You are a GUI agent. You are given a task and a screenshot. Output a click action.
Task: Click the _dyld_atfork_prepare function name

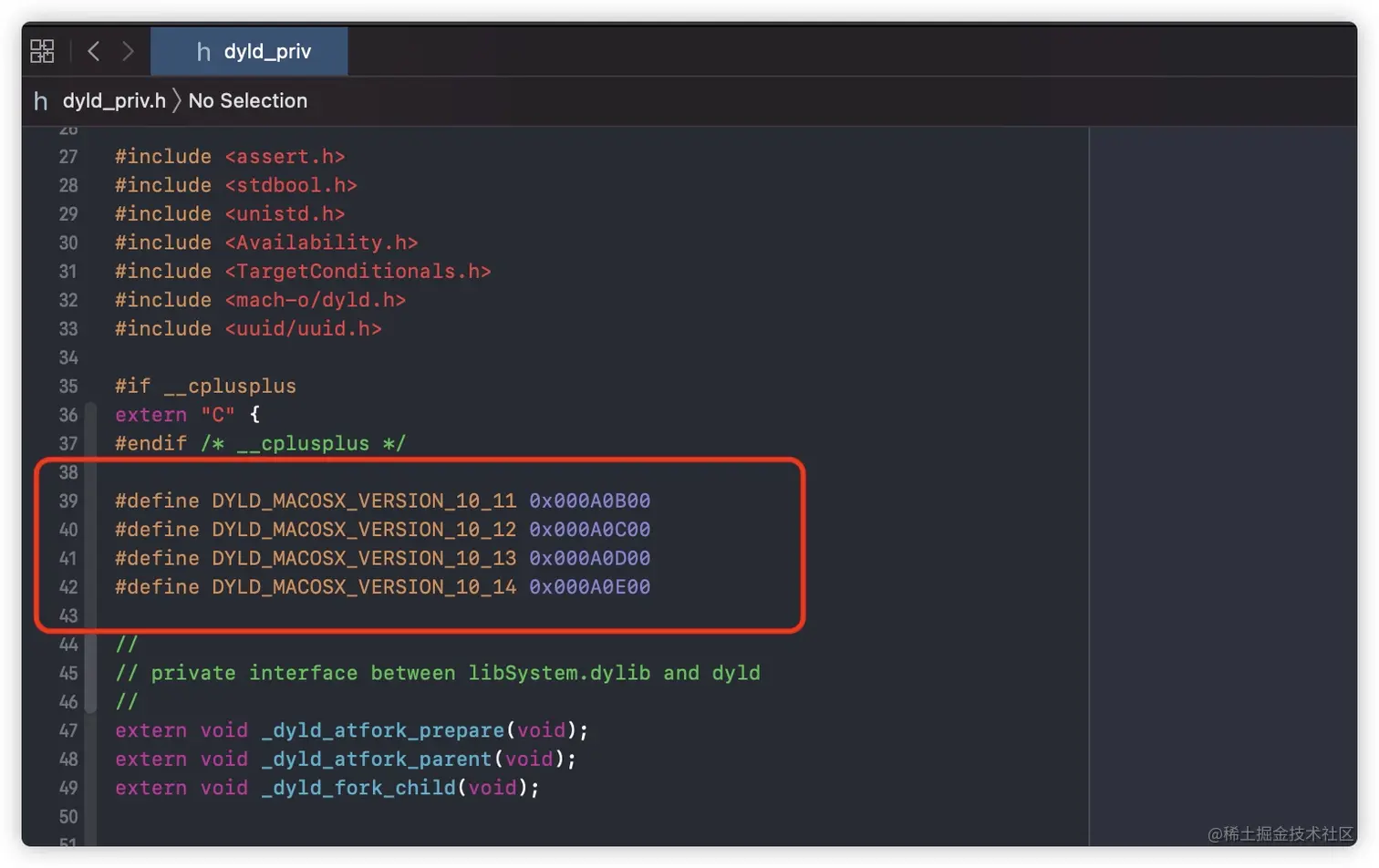click(383, 730)
